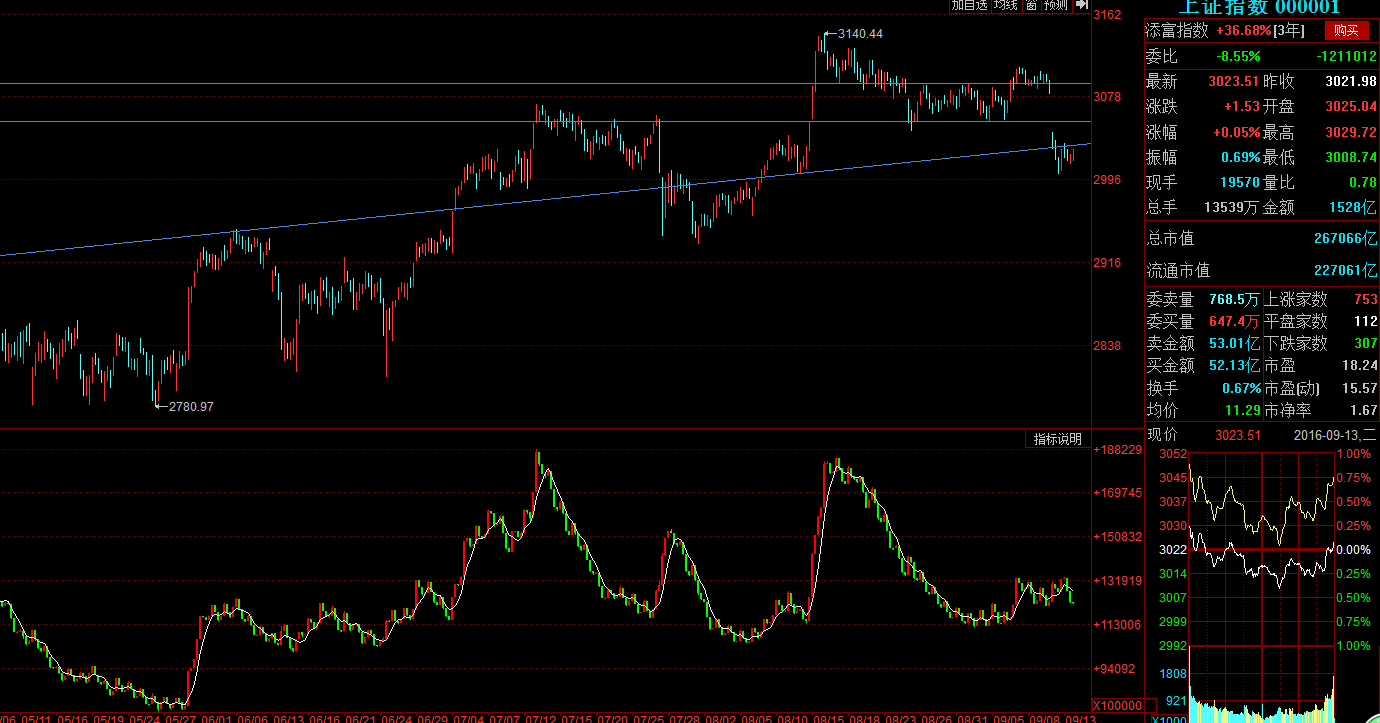Click the 换手 value 0.67%

[1241, 388]
